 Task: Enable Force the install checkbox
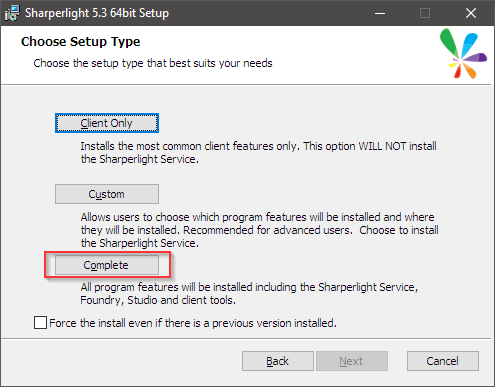coord(40,323)
